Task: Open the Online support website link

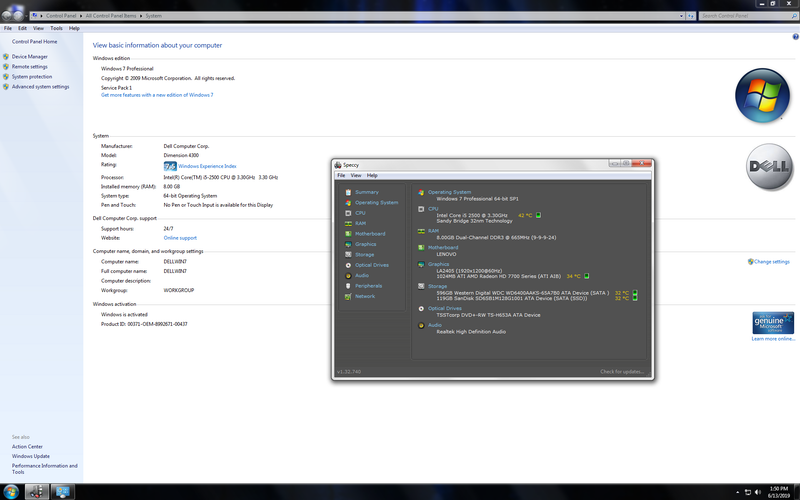Action: 180,238
